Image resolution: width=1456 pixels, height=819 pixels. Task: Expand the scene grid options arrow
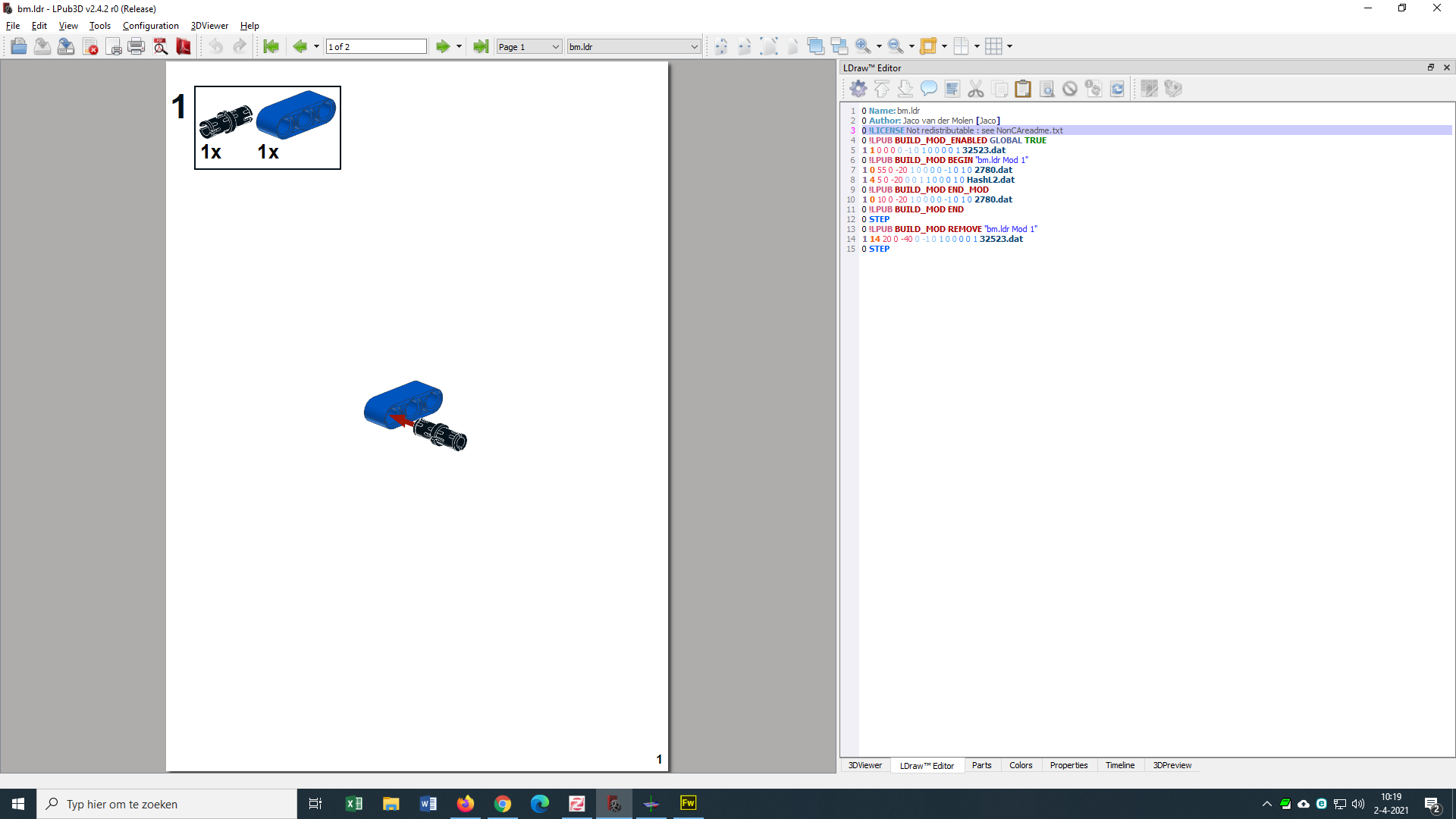tap(1009, 46)
